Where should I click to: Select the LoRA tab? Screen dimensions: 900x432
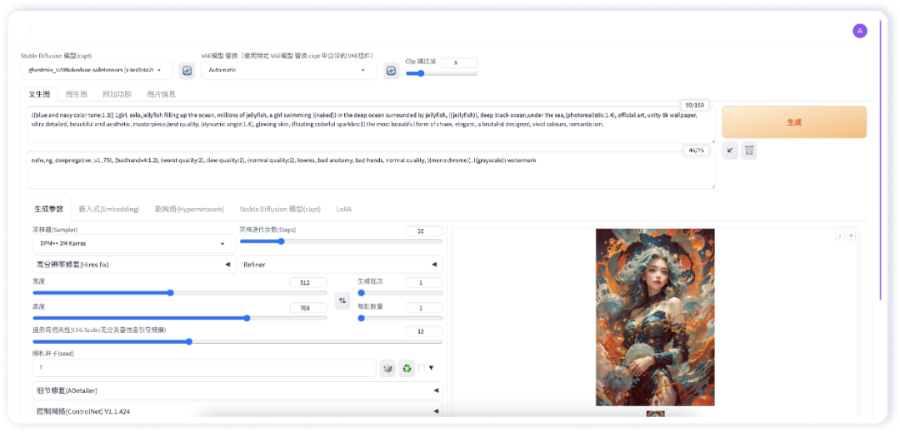pyautogui.click(x=344, y=209)
